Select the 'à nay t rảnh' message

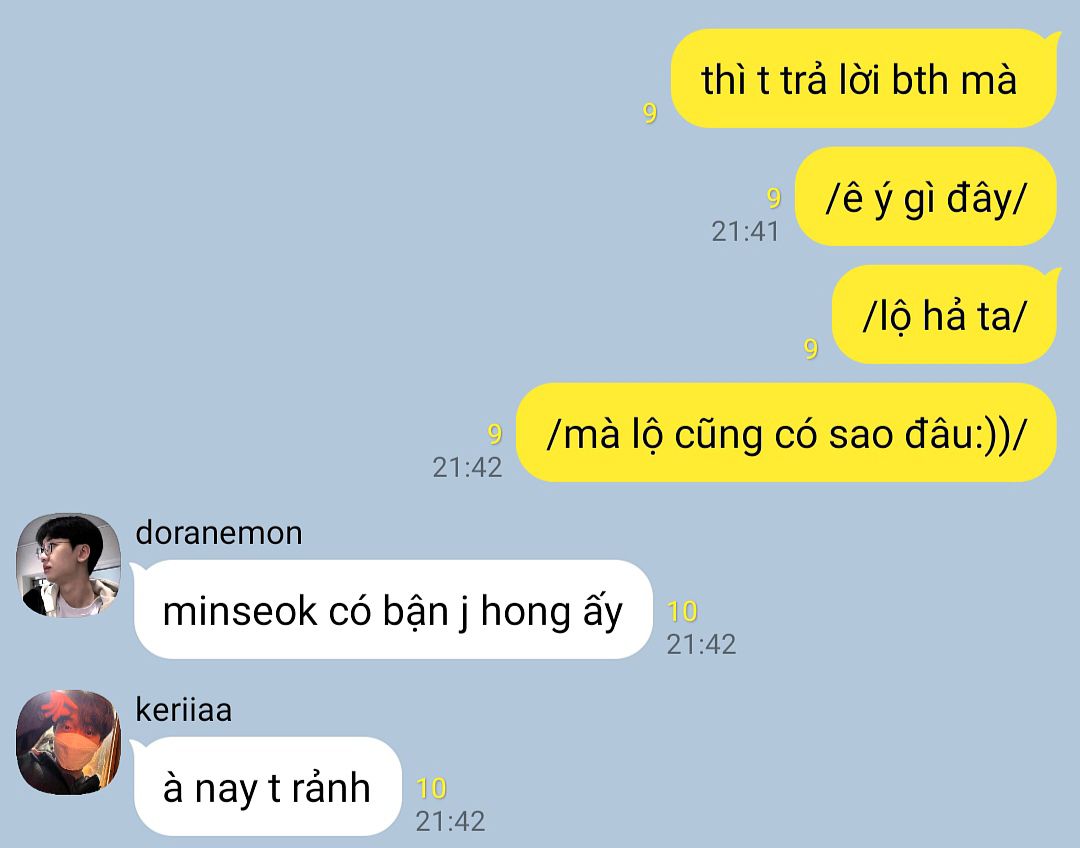[267, 787]
